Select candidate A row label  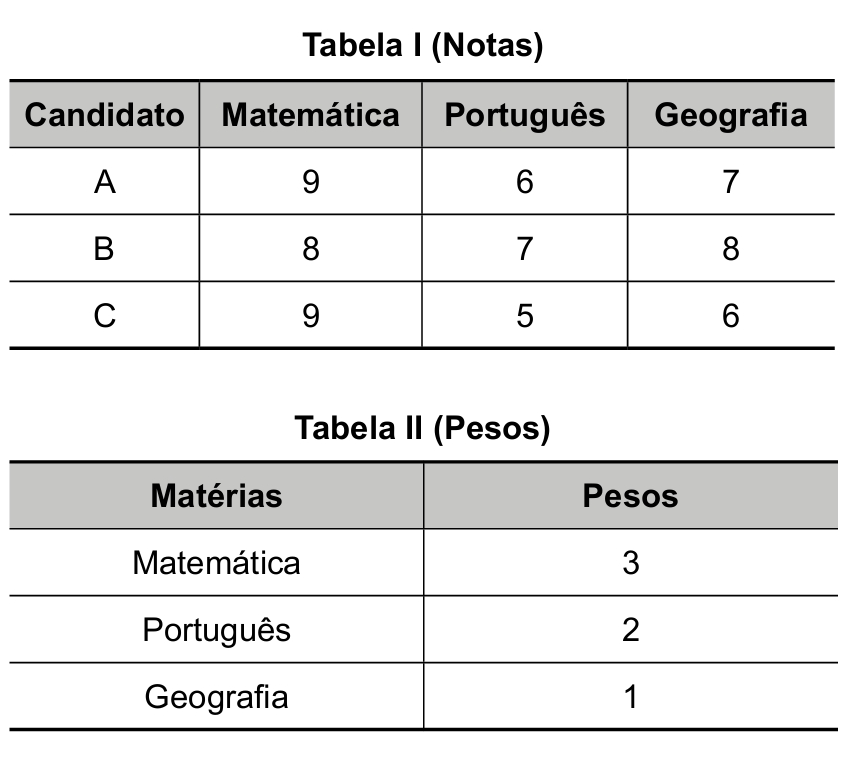coord(105,182)
